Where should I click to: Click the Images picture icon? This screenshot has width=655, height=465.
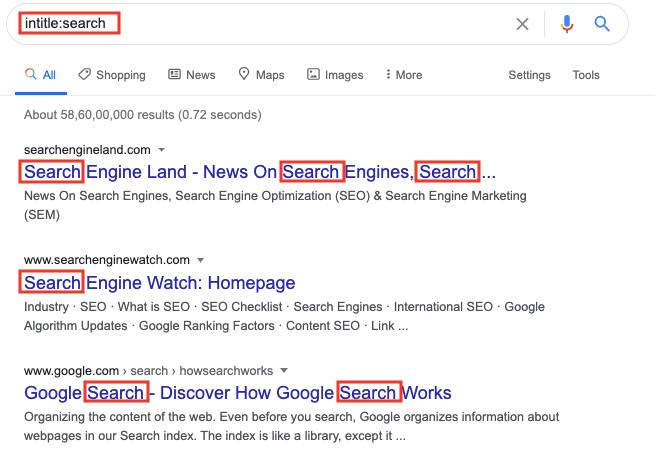(x=313, y=74)
